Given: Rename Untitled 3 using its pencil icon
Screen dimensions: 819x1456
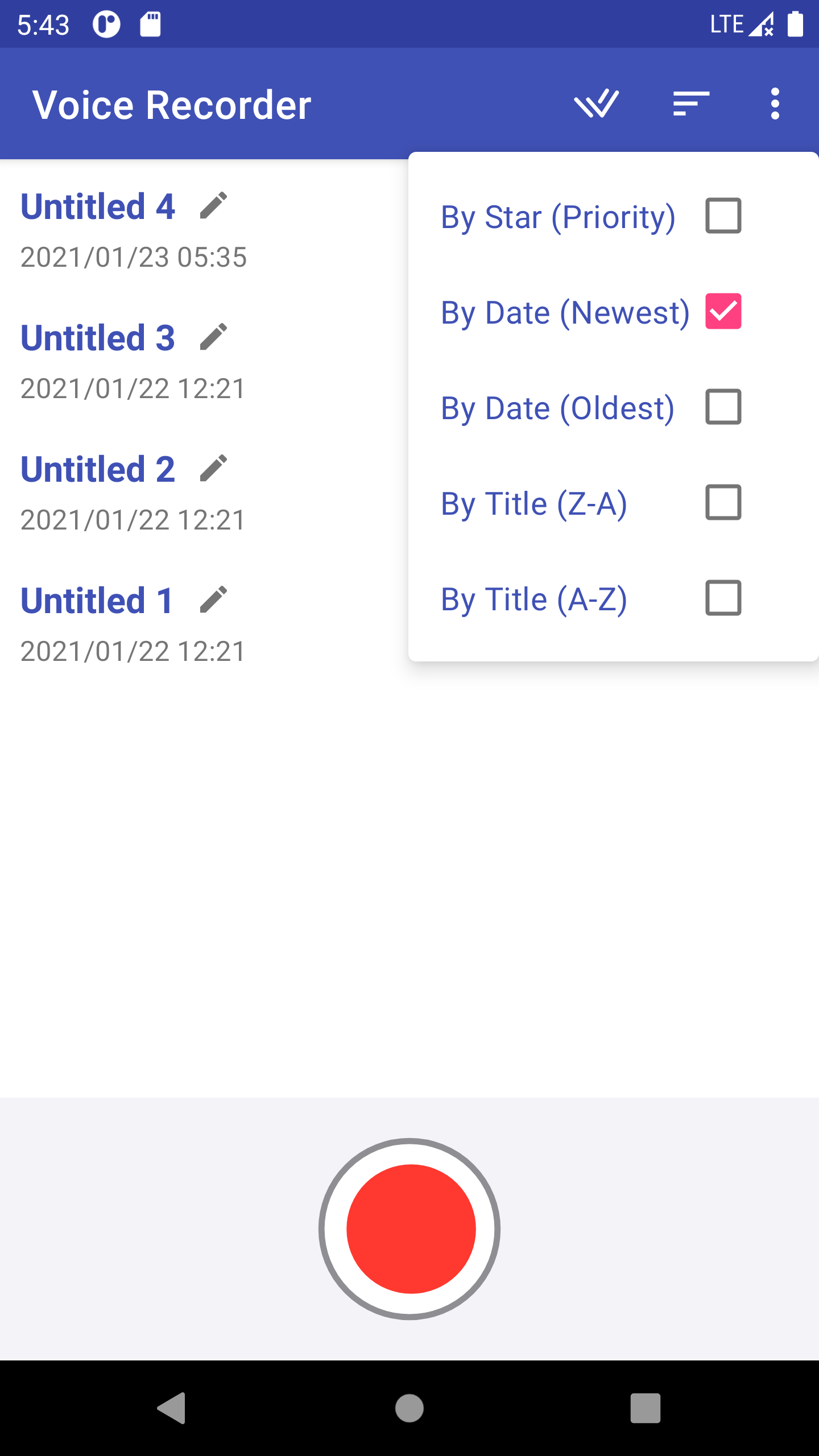Looking at the screenshot, I should [214, 337].
